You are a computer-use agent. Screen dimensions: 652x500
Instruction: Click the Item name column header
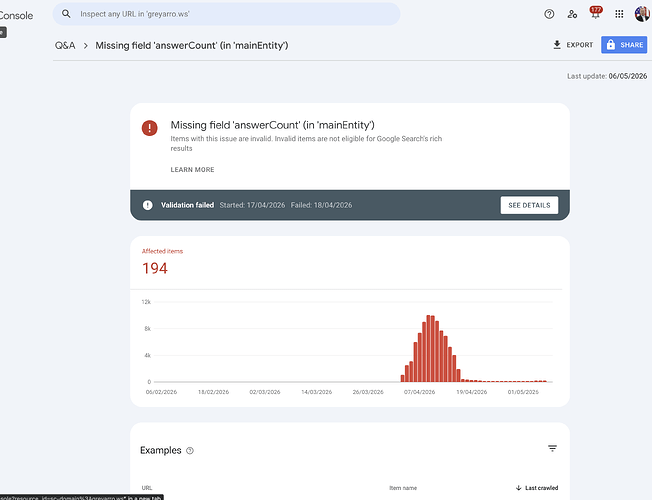click(x=403, y=488)
